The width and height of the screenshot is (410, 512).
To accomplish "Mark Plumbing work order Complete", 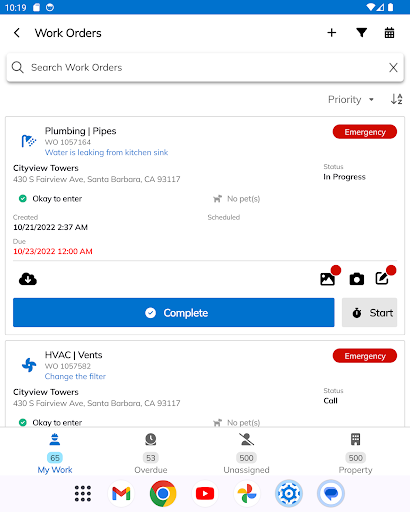I will pos(173,313).
